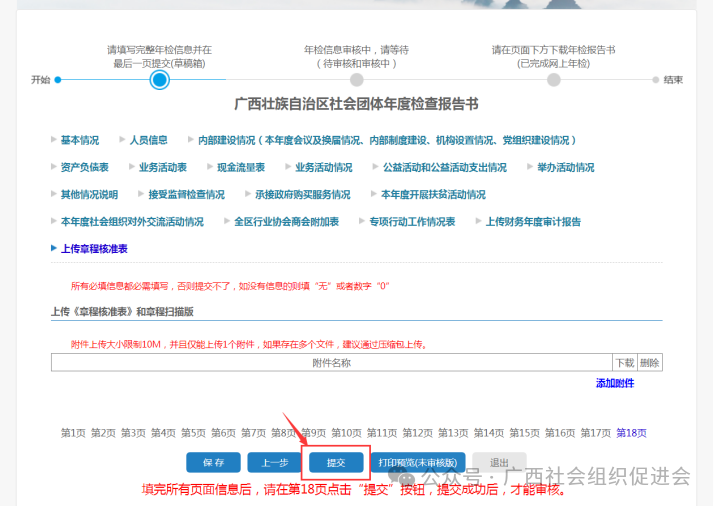This screenshot has width=714, height=506.
Task: Go to page link 第18页
Action: pos(631,433)
